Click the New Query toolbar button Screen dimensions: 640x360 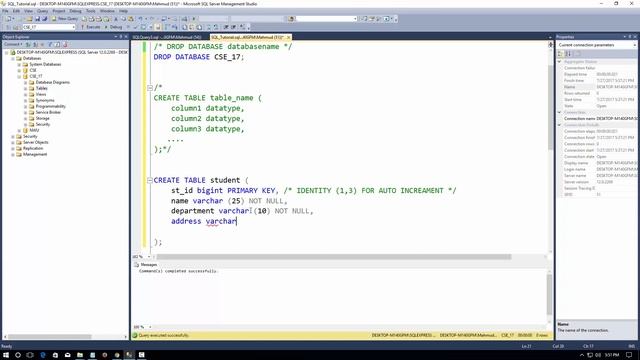click(x=64, y=19)
